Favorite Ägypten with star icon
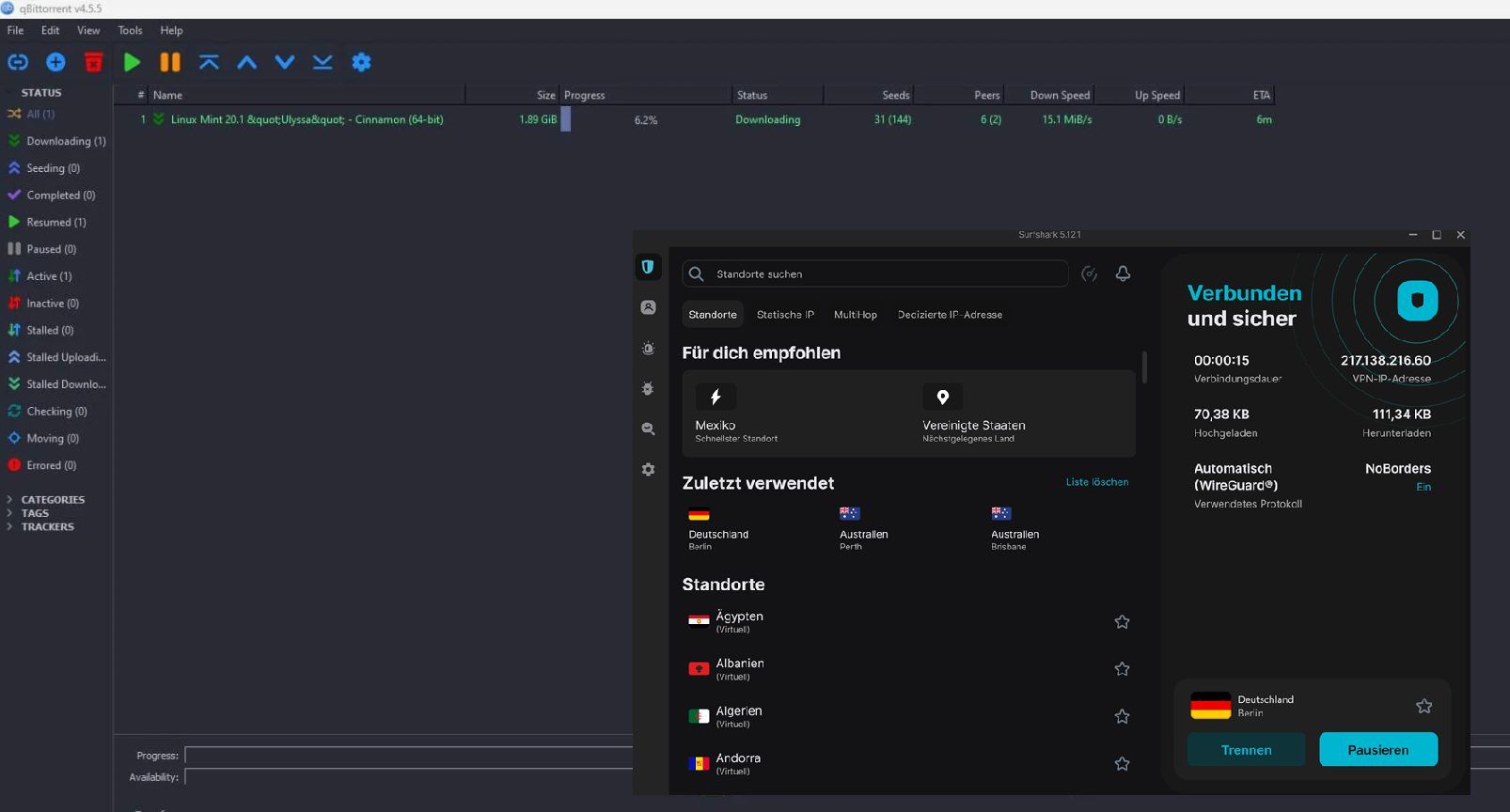Screen dimensions: 1510x812 [x=1122, y=621]
